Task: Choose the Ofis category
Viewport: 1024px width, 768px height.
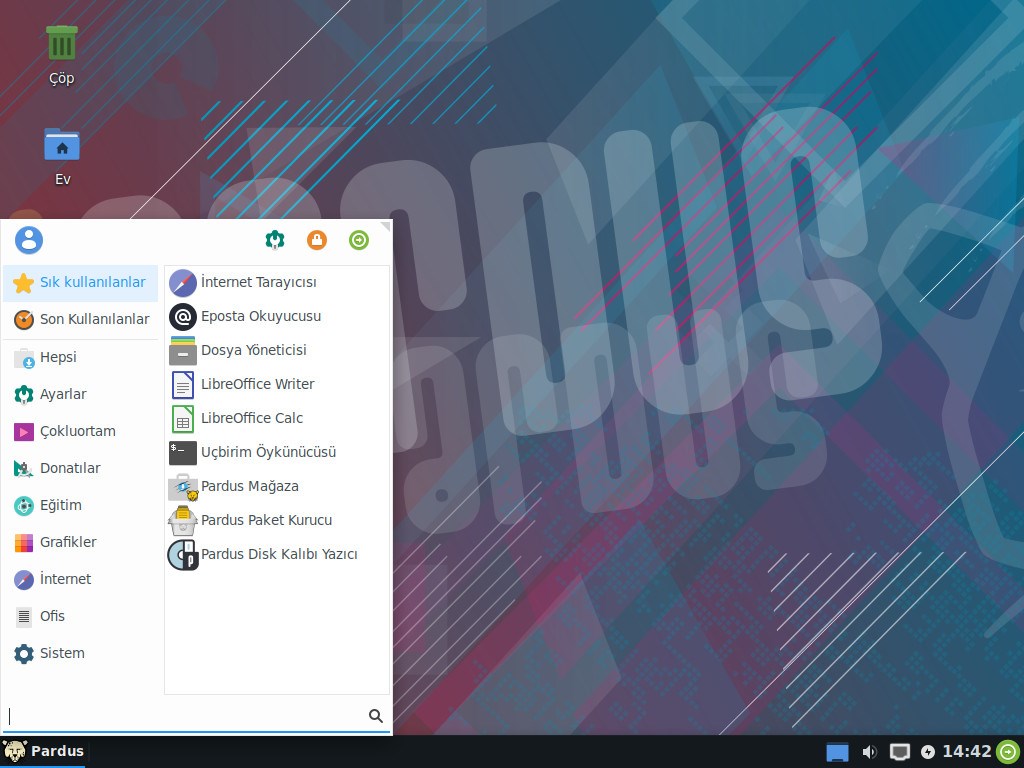Action: click(80, 616)
